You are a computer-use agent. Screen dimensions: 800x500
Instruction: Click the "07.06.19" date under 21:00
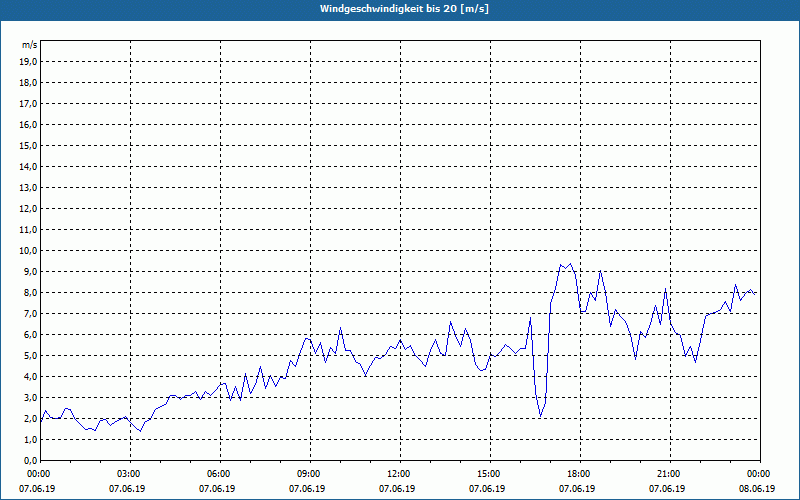pos(667,489)
